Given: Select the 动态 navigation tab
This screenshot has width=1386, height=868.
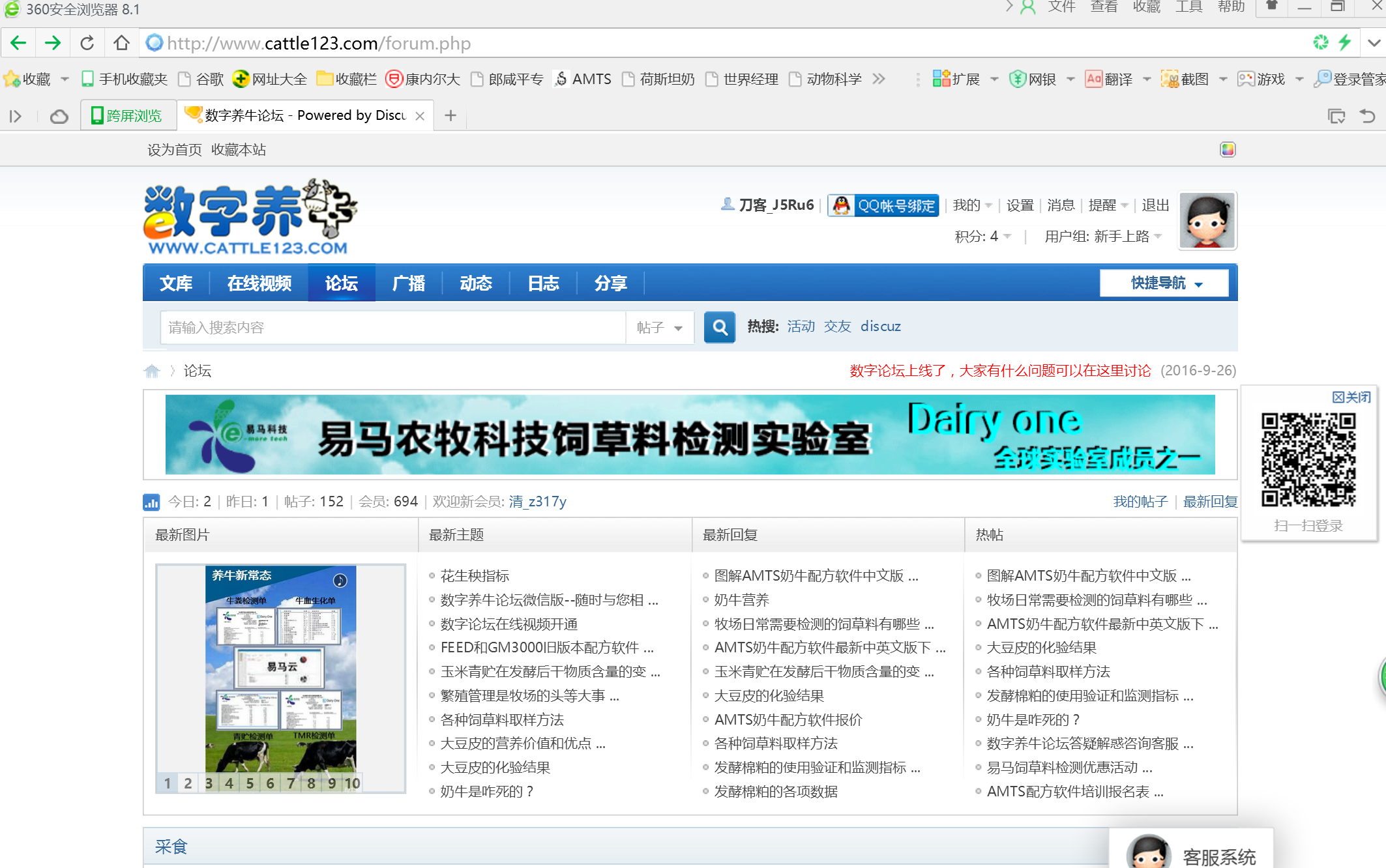Looking at the screenshot, I should click(x=476, y=283).
